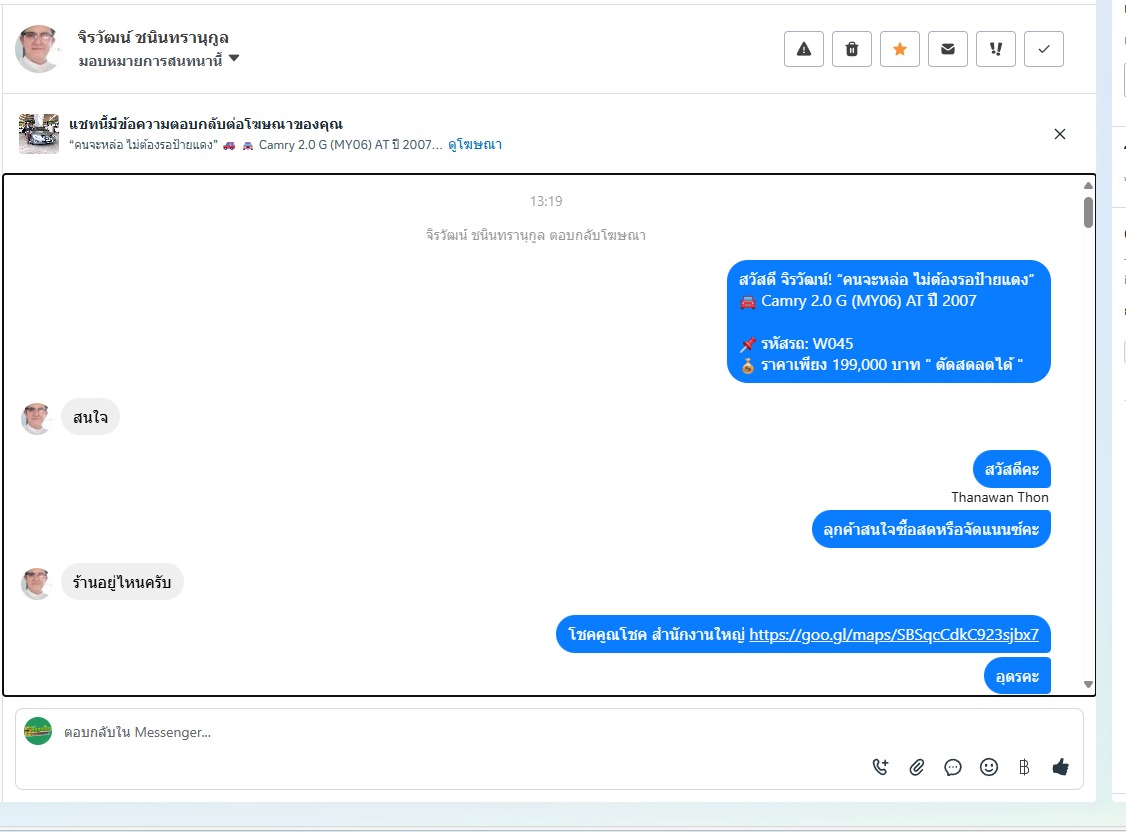The image size is (1126, 832).
Task: Mark conversation as spam with warning icon
Action: [804, 49]
